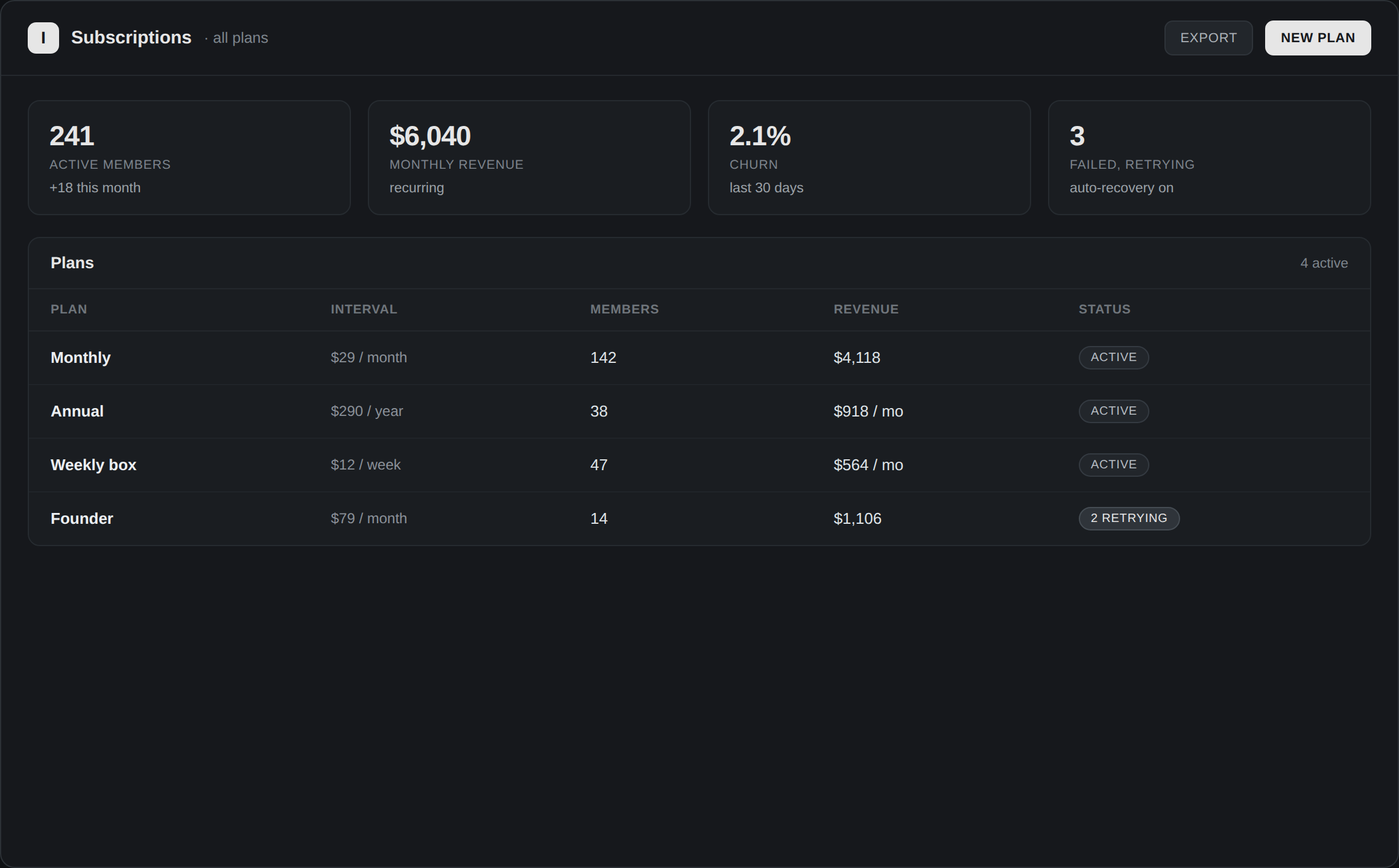Click the "$12 / week" interval cell

365,465
